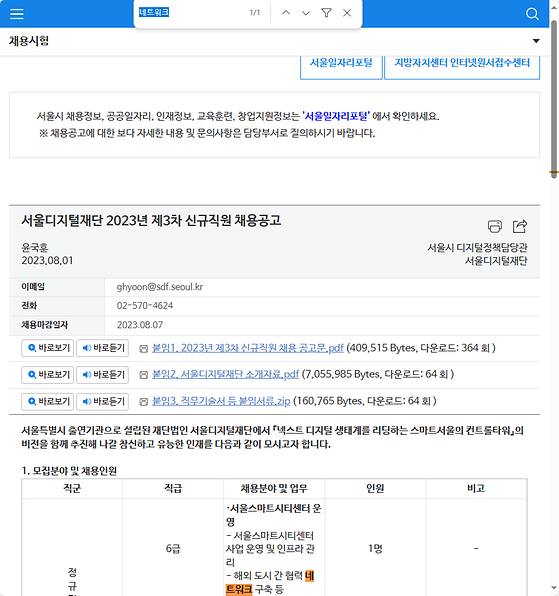Click 바로보기 for 붙임3 zip file
Viewport: 559px width, 596px height.
pyautogui.click(x=48, y=401)
